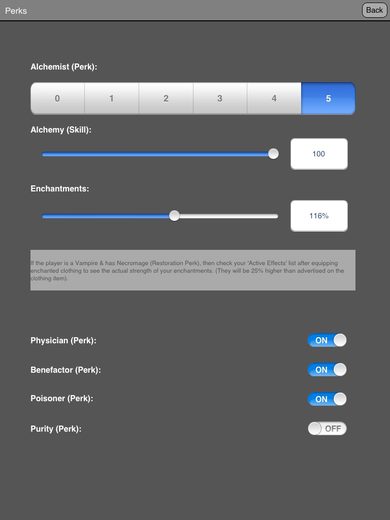Image resolution: width=390 pixels, height=520 pixels.
Task: Turn off the Physician perk switch
Action: [x=327, y=340]
